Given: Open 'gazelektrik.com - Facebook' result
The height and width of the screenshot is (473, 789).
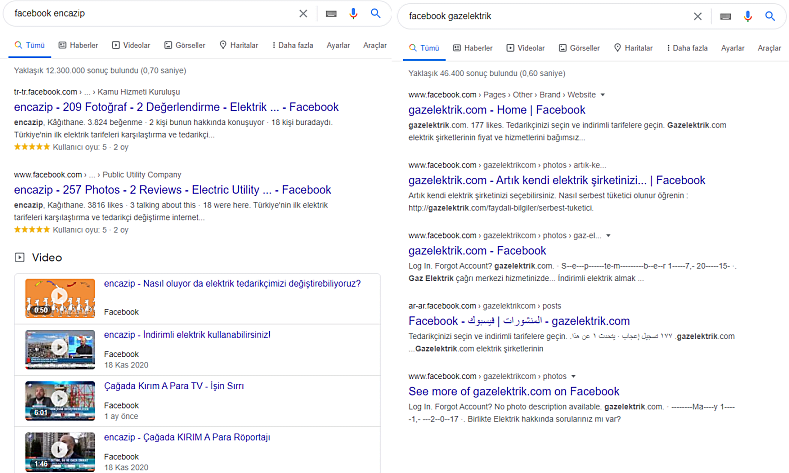Looking at the screenshot, I should pos(477,251).
